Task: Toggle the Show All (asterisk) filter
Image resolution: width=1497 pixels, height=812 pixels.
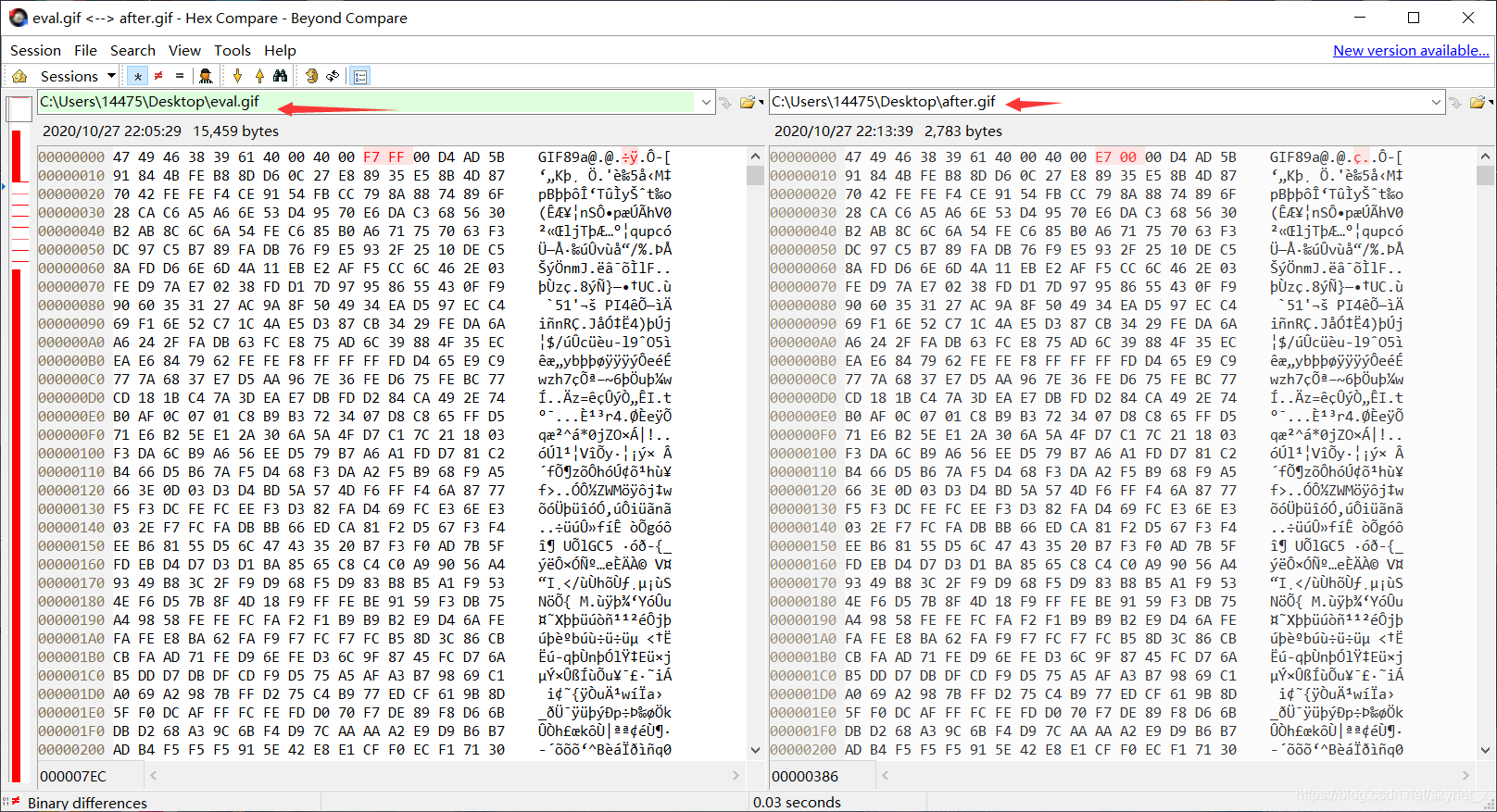Action: coord(138,76)
